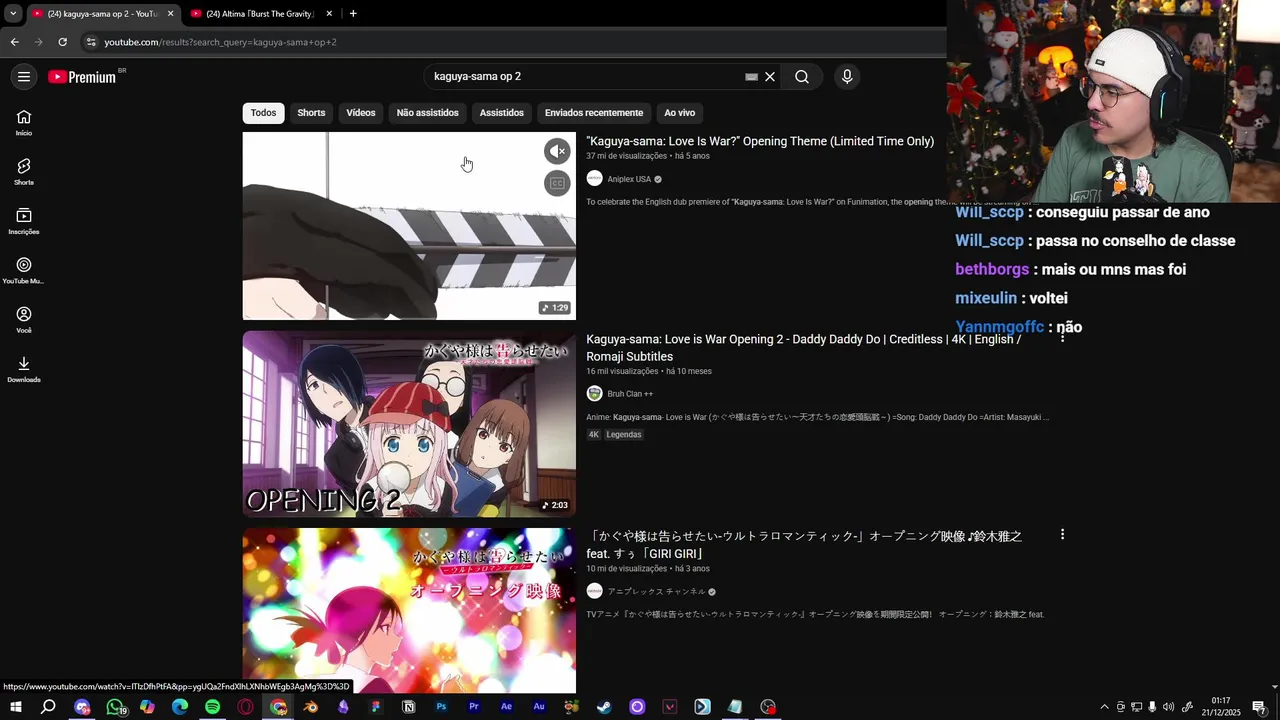The height and width of the screenshot is (720, 1280).
Task: Expand the hidden system tray icons
Action: click(1104, 707)
